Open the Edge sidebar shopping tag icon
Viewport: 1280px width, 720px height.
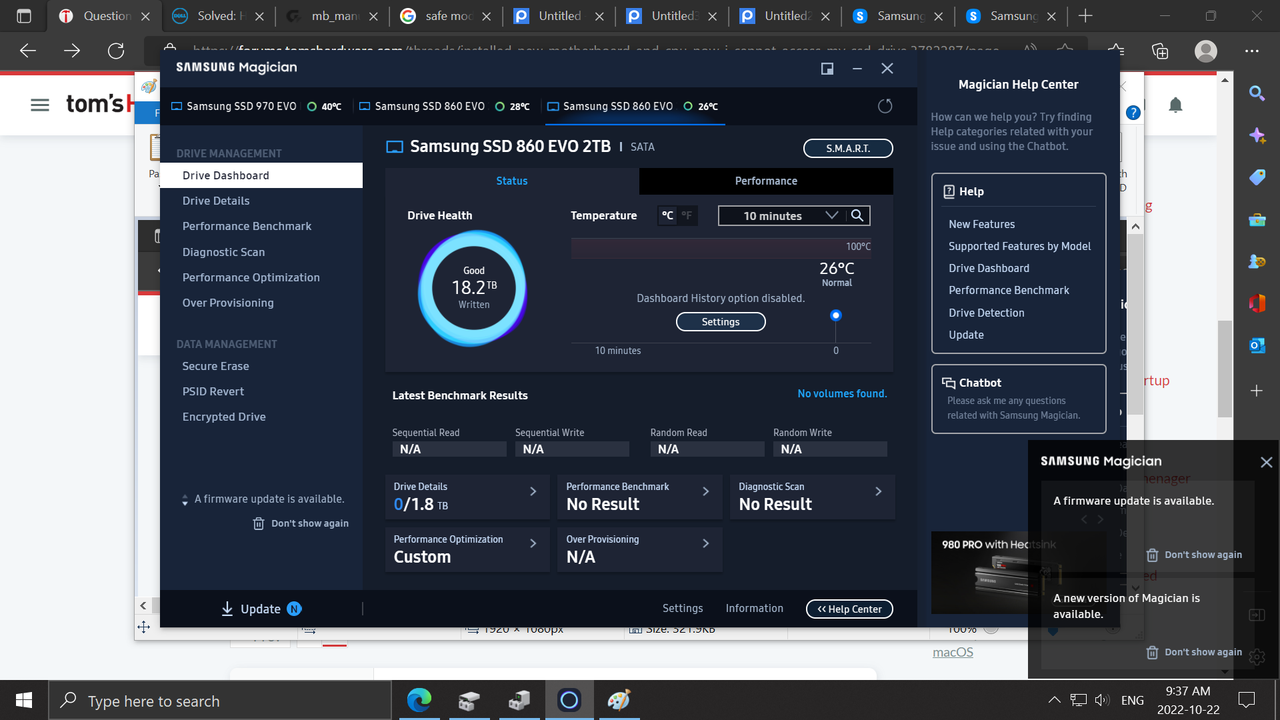click(x=1257, y=177)
